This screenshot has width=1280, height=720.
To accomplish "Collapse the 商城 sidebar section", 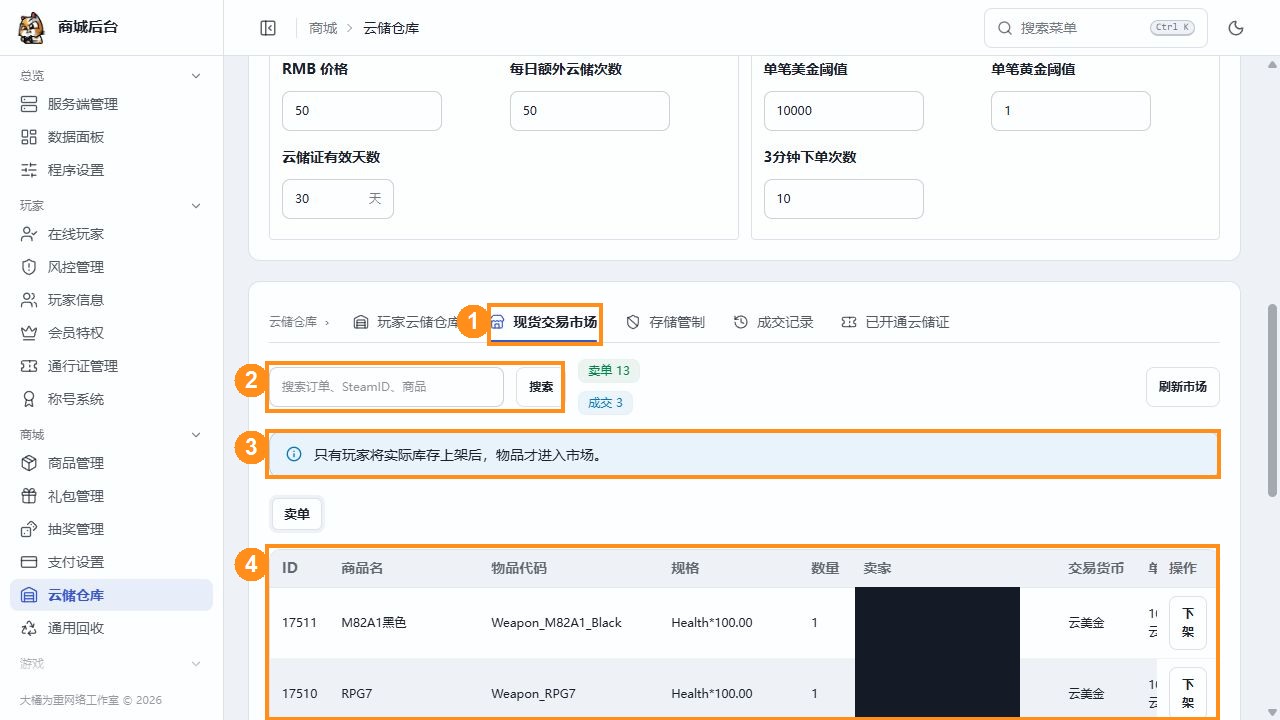I will 196,435.
